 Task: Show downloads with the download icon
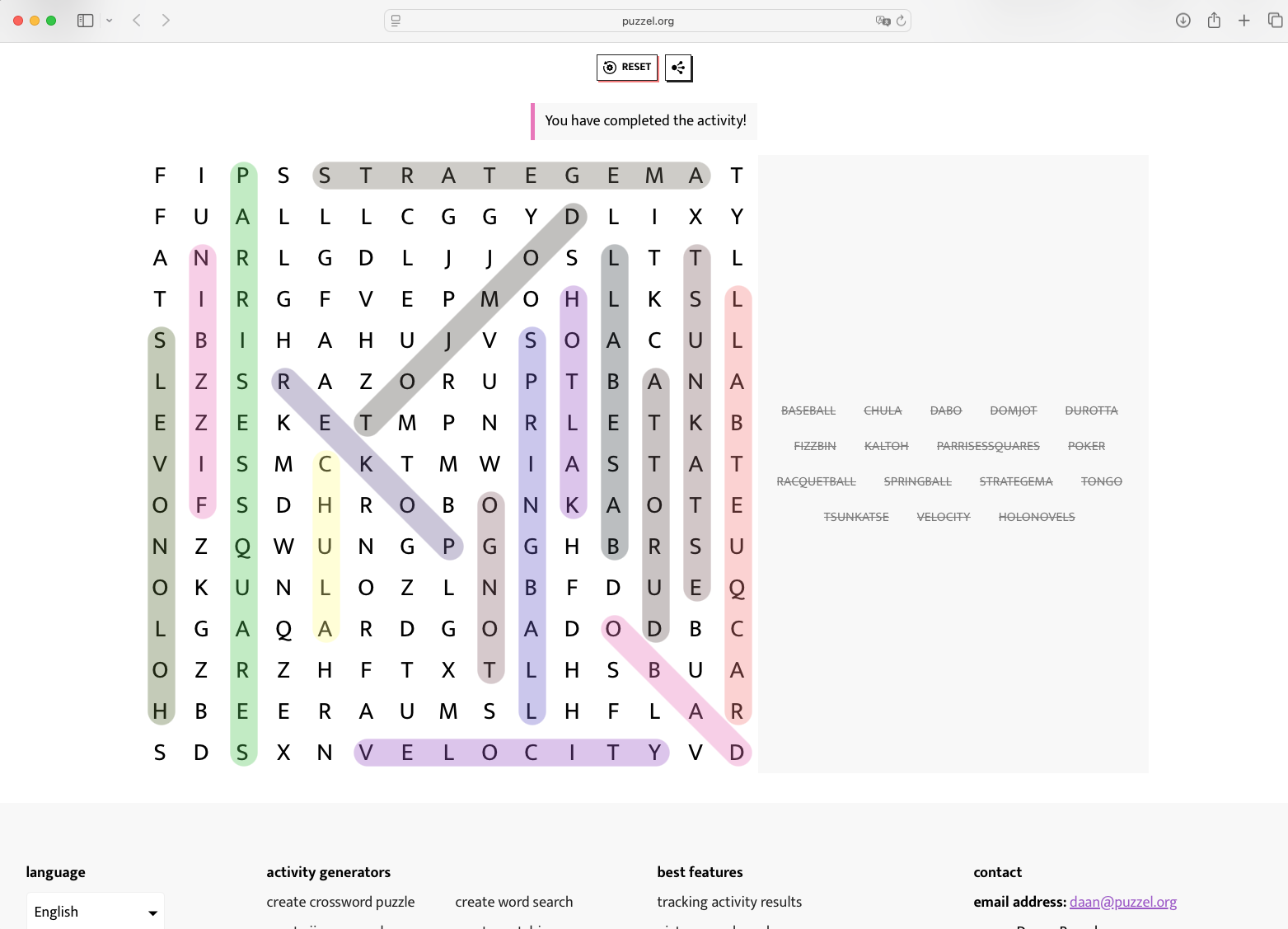(1183, 21)
